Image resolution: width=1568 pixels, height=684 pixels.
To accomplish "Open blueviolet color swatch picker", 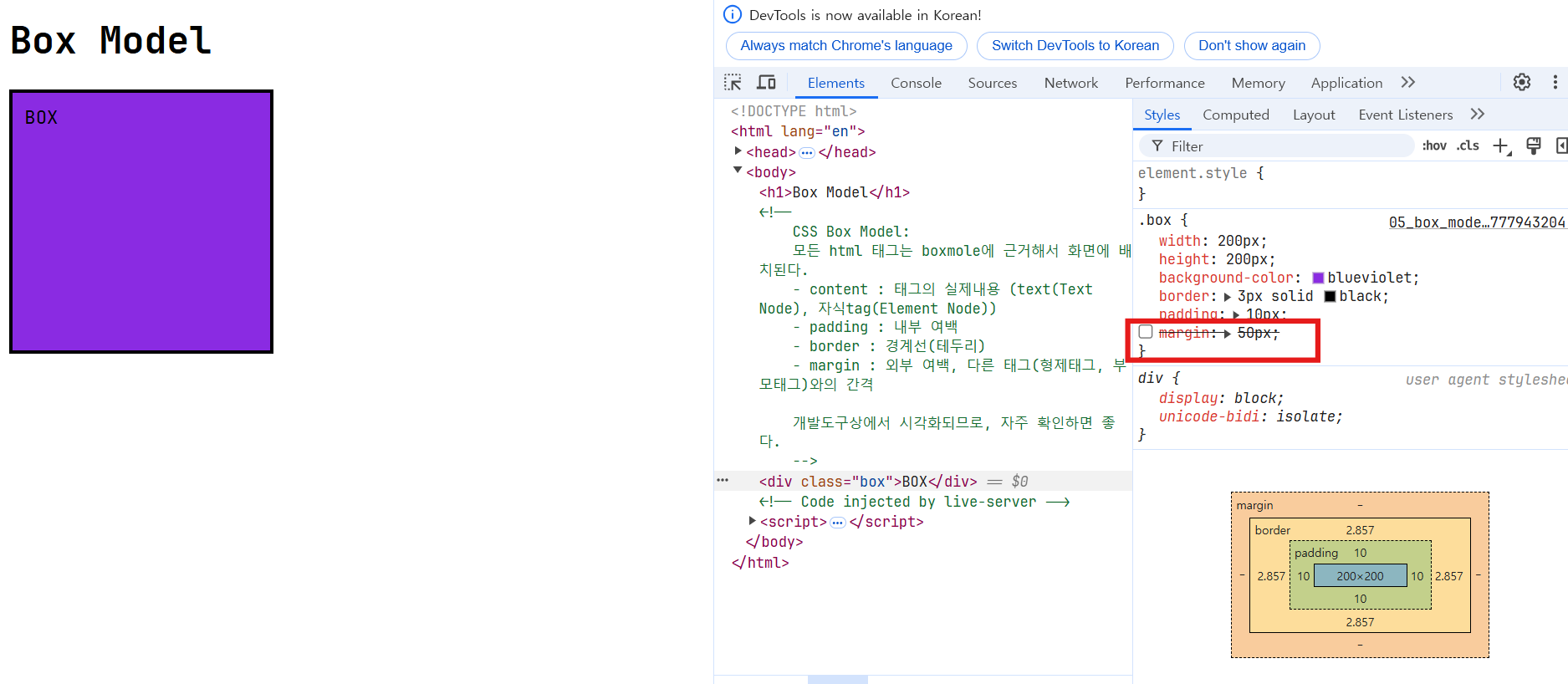I will tap(1318, 278).
